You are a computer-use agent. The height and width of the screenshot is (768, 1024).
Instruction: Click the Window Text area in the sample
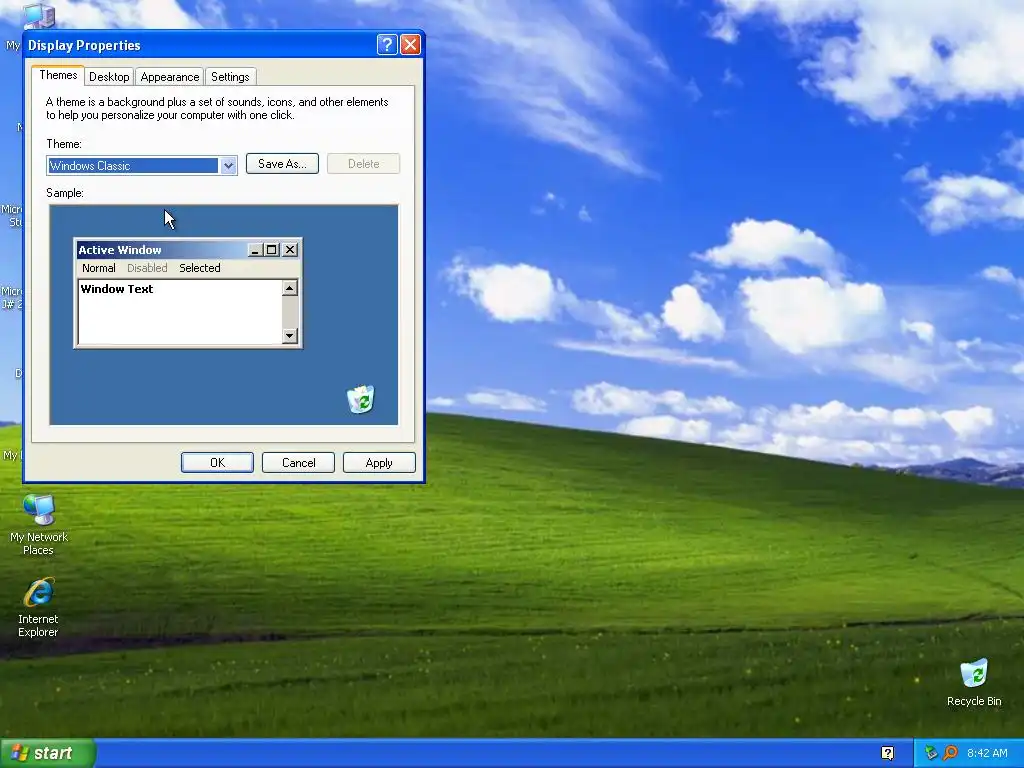[x=180, y=312]
